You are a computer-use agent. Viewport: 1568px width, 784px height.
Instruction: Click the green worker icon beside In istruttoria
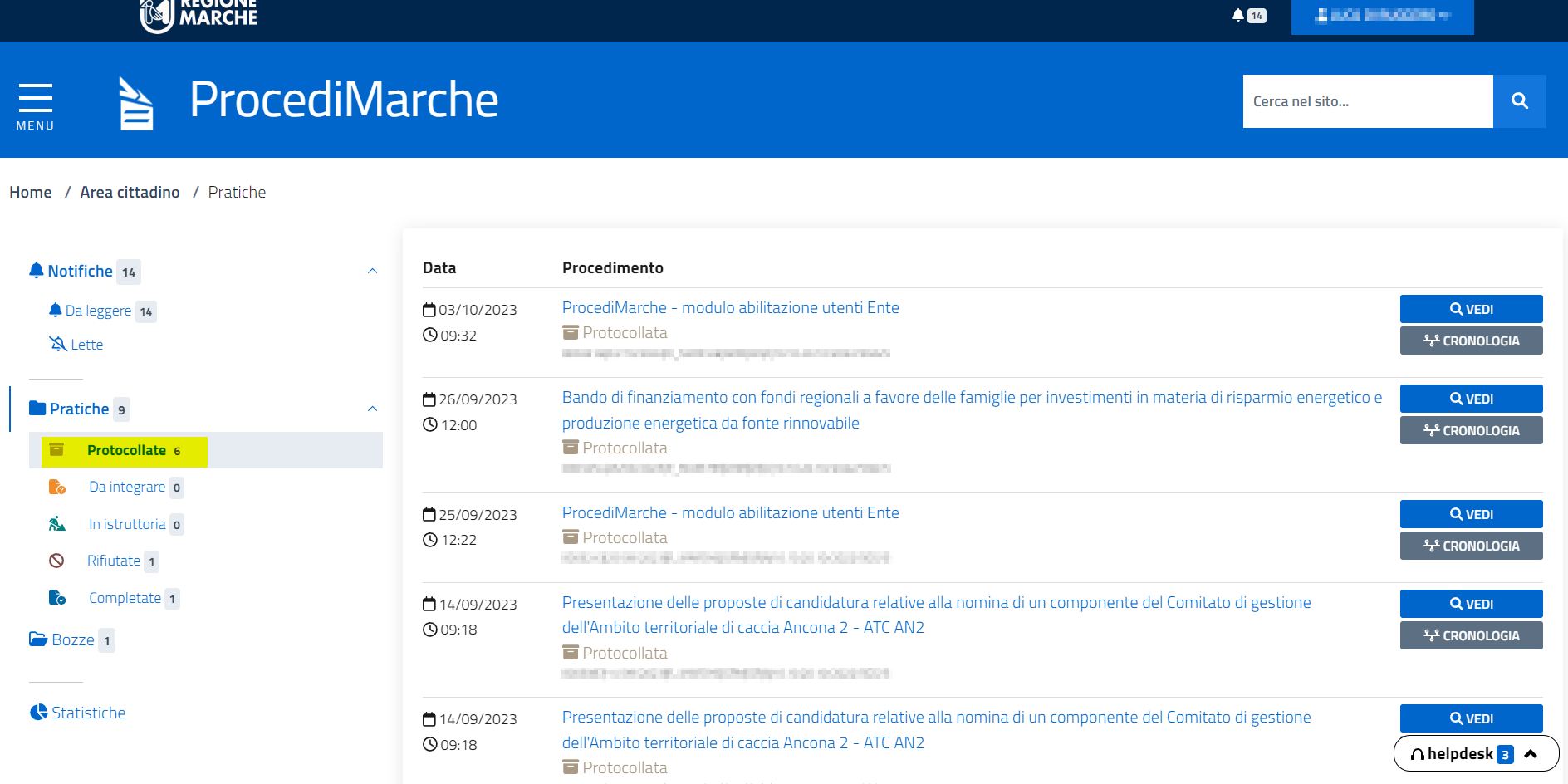coord(56,523)
